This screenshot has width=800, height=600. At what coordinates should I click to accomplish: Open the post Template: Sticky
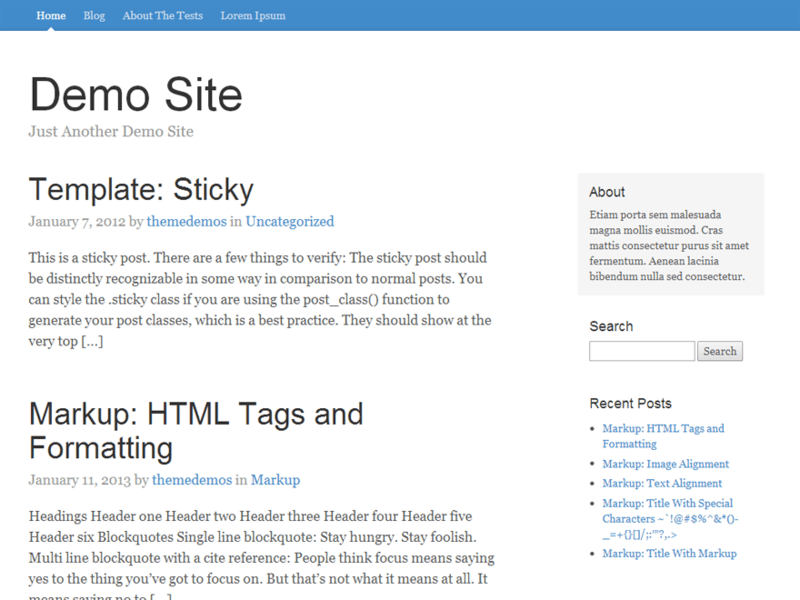point(141,189)
